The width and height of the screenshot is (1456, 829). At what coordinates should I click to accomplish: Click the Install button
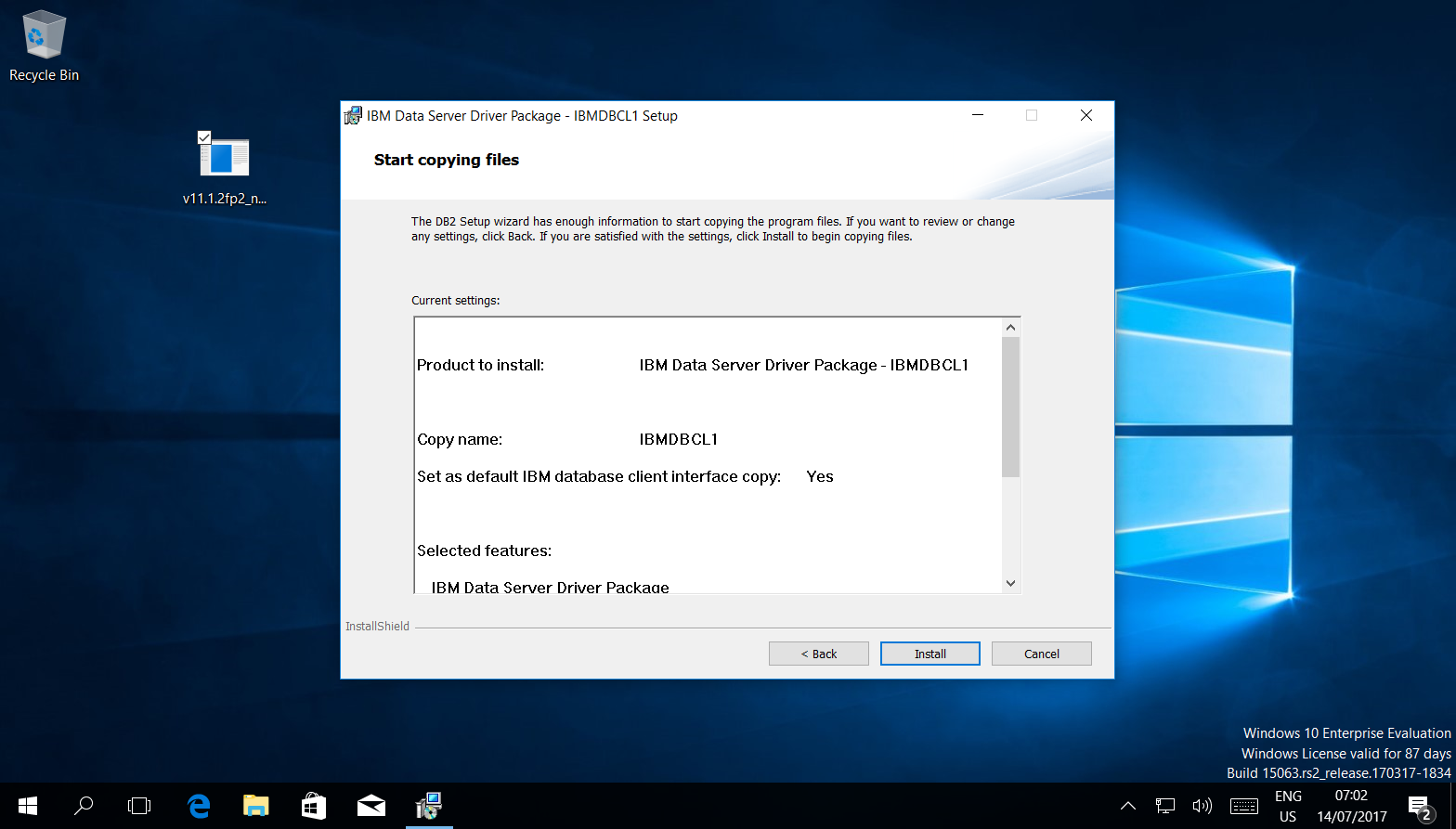(x=929, y=654)
